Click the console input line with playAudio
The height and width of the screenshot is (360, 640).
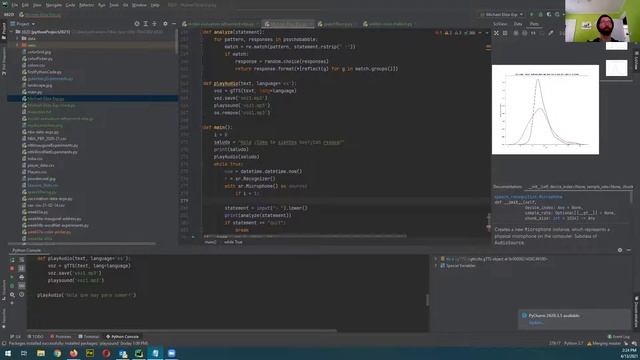point(87,295)
